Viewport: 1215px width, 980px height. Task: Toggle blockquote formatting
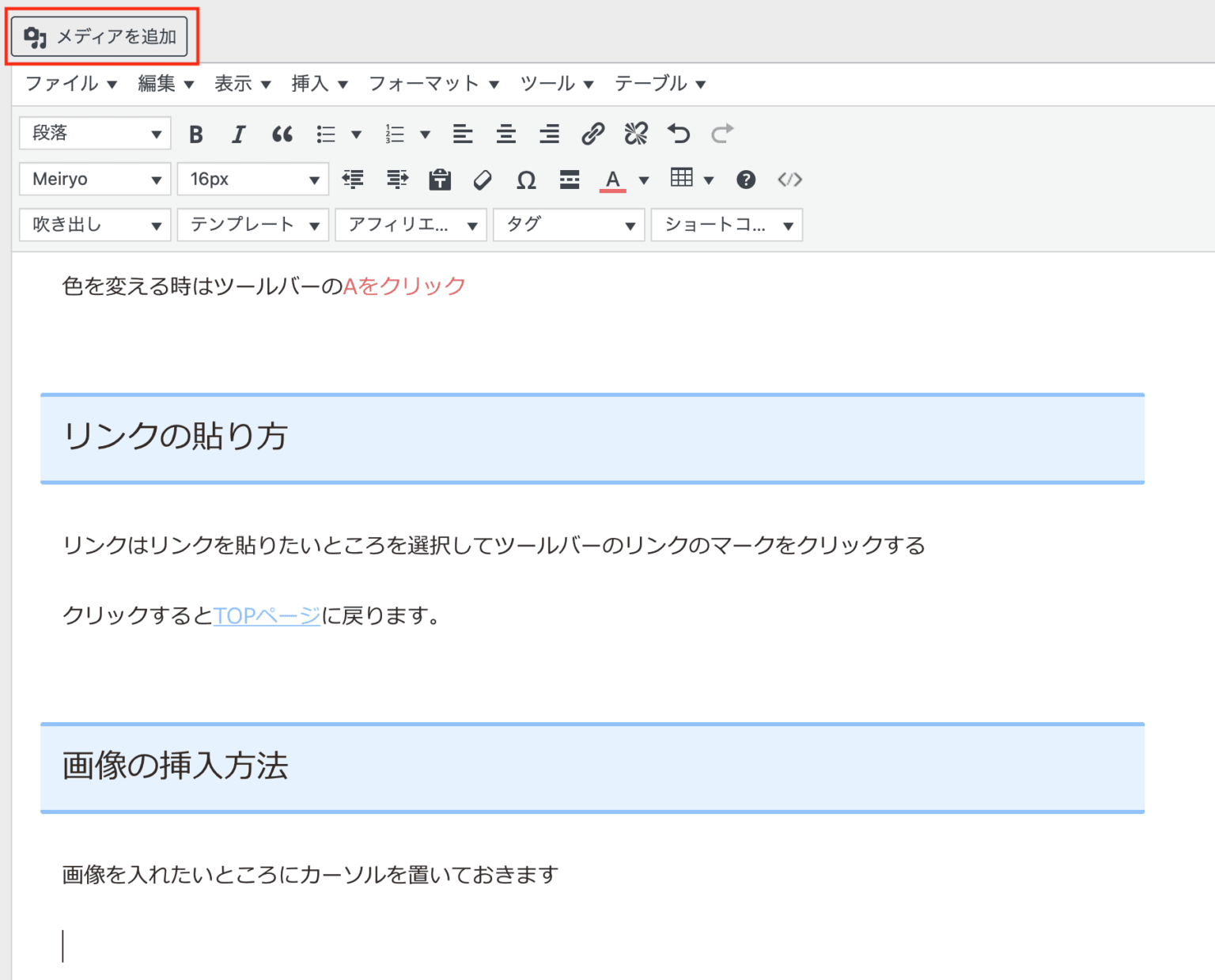(x=282, y=134)
